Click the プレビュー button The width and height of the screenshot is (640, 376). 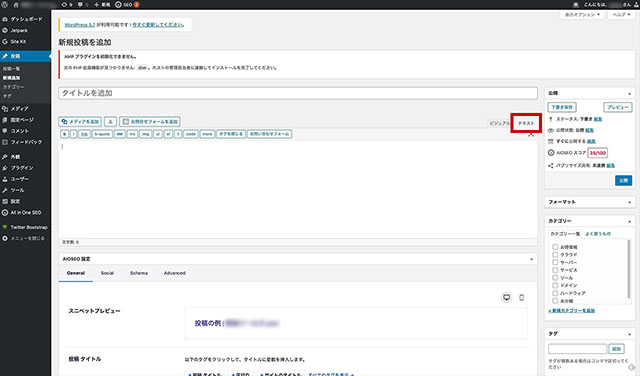(x=618, y=107)
